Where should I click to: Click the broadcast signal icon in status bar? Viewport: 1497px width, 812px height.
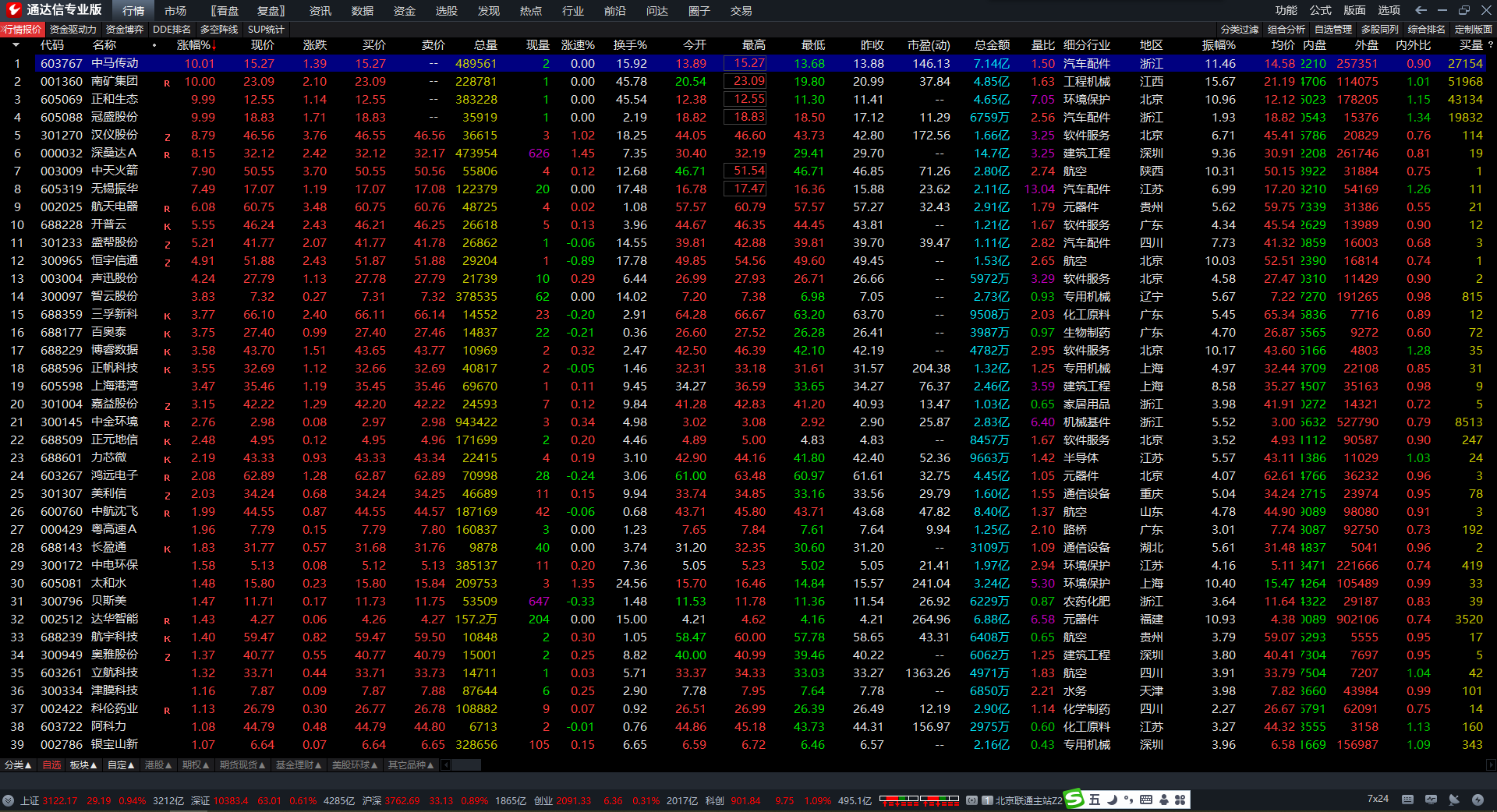[971, 800]
